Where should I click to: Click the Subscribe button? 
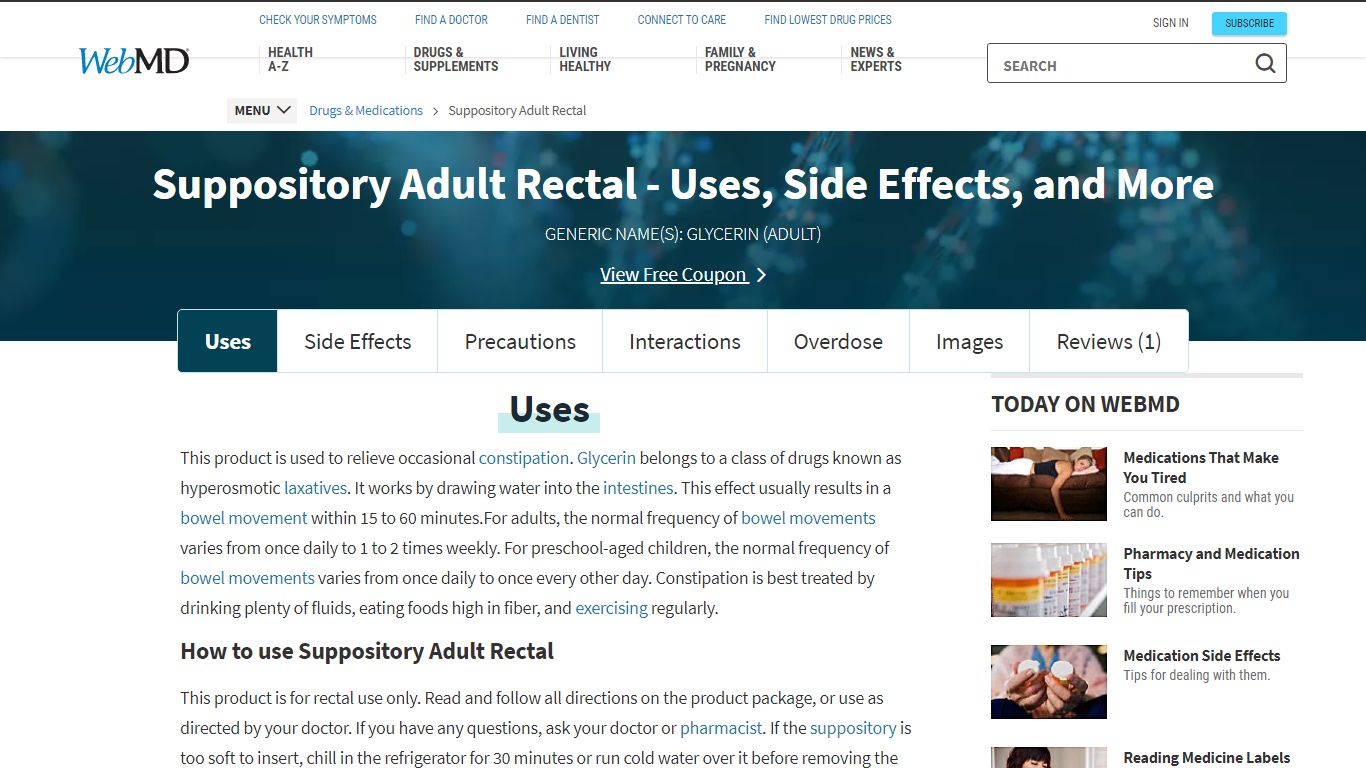coord(1249,23)
